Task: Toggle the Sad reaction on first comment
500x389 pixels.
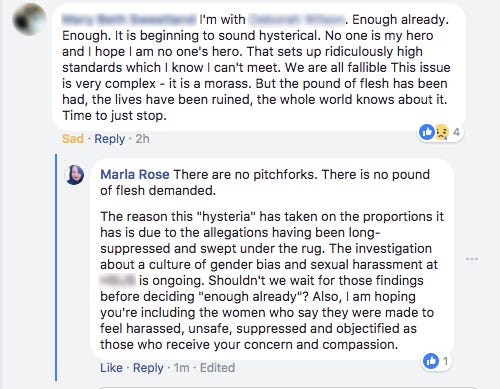Action: click(x=73, y=139)
